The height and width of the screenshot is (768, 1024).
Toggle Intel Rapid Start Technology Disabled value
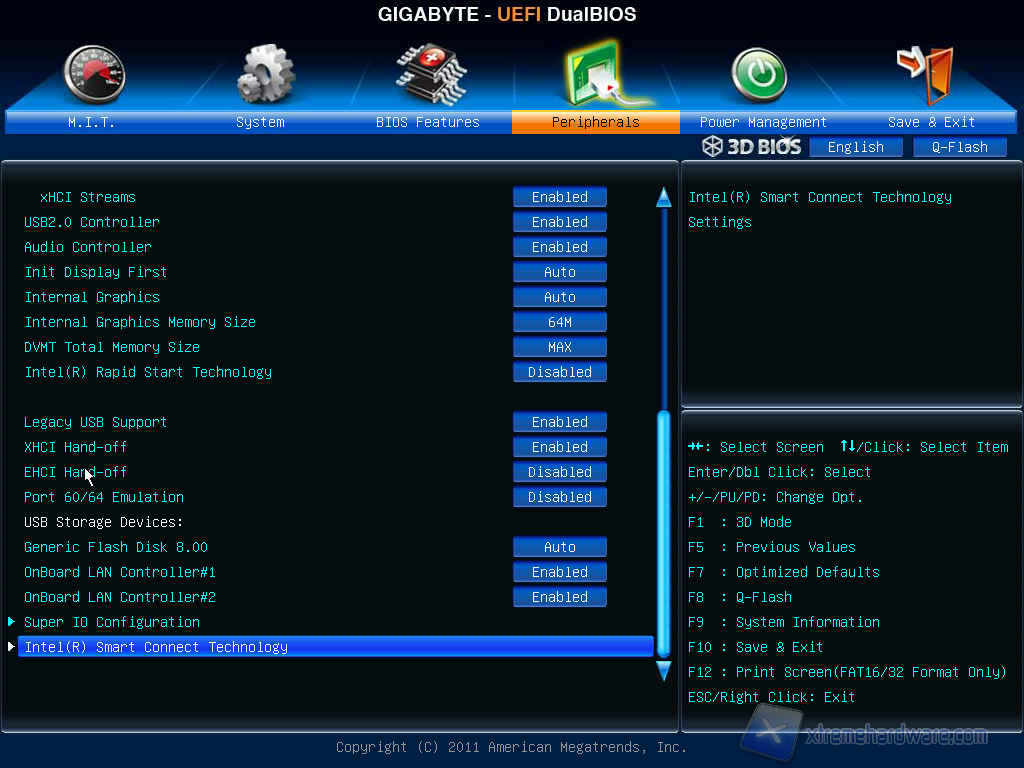(560, 372)
